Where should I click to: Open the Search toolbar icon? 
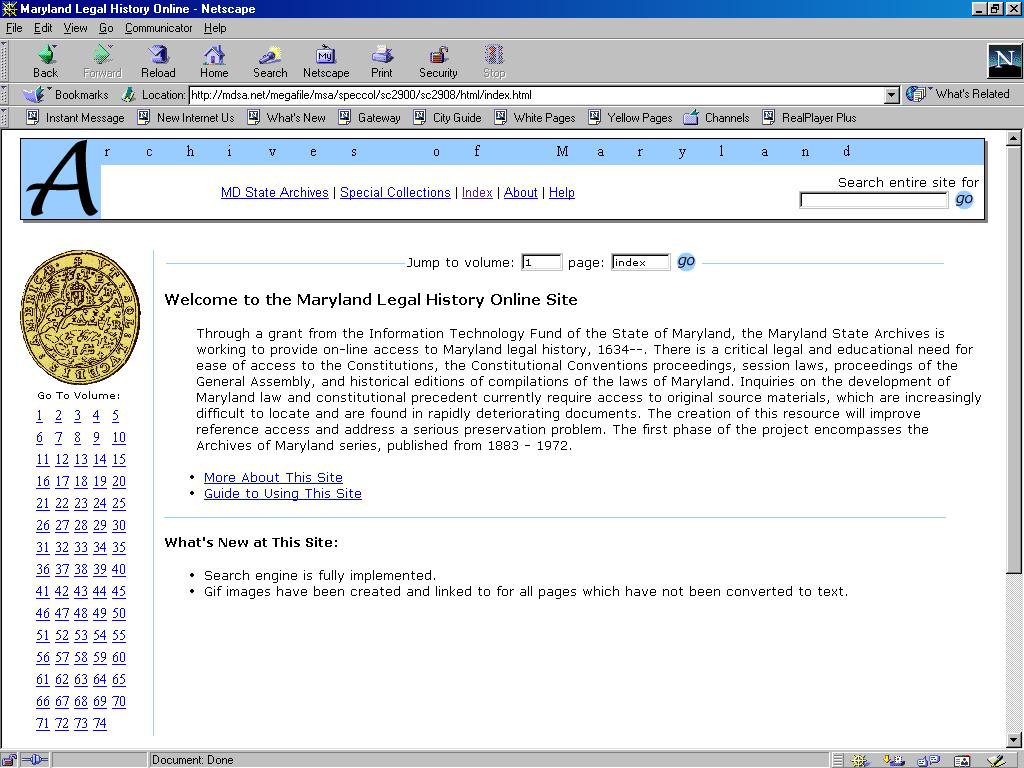coord(270,61)
